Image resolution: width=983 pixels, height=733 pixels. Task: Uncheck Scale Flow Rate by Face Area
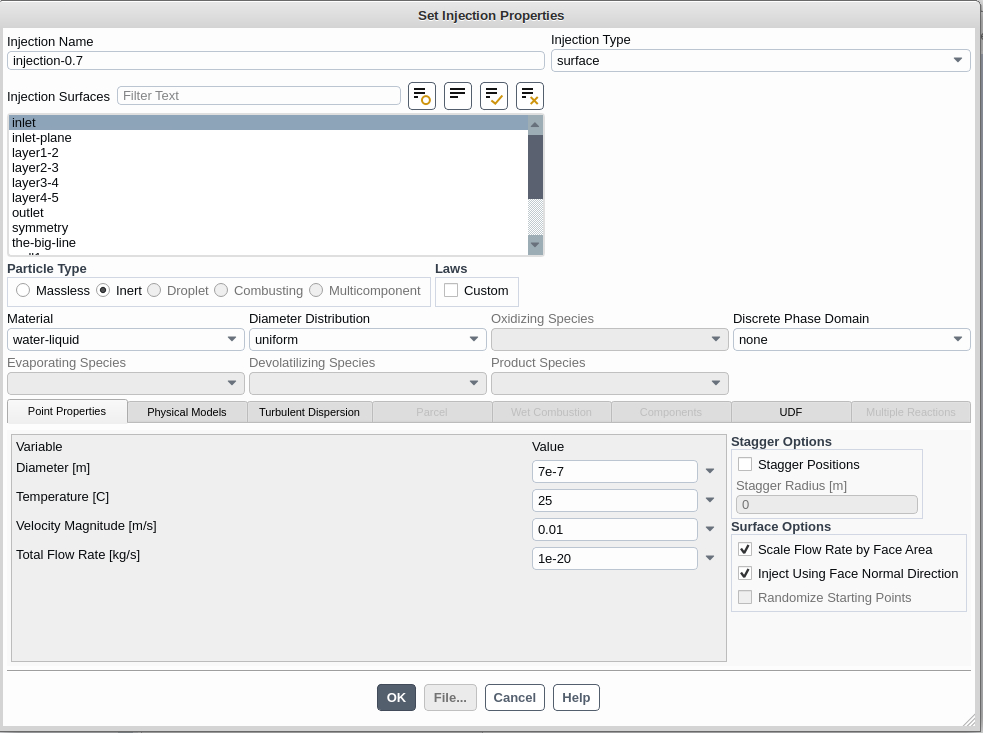745,549
